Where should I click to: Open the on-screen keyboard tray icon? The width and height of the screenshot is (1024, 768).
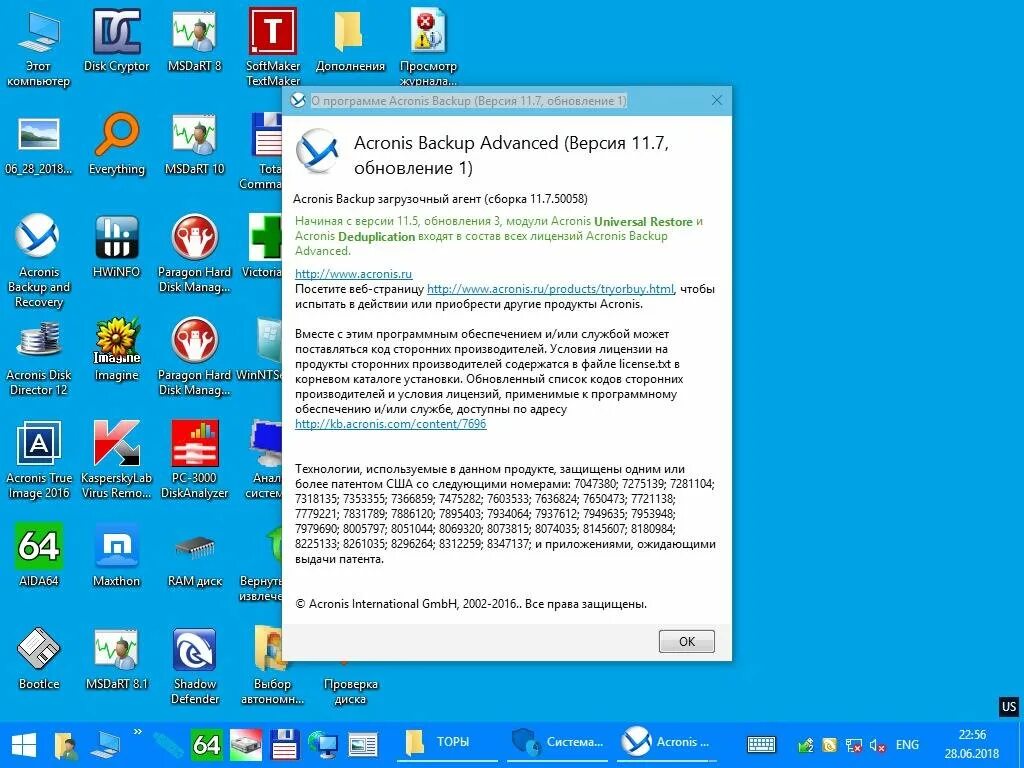coord(761,744)
